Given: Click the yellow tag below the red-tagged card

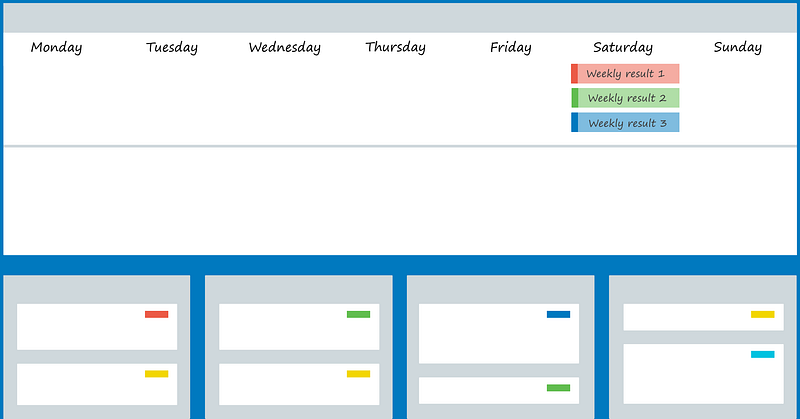Looking at the screenshot, I should coord(156,373).
